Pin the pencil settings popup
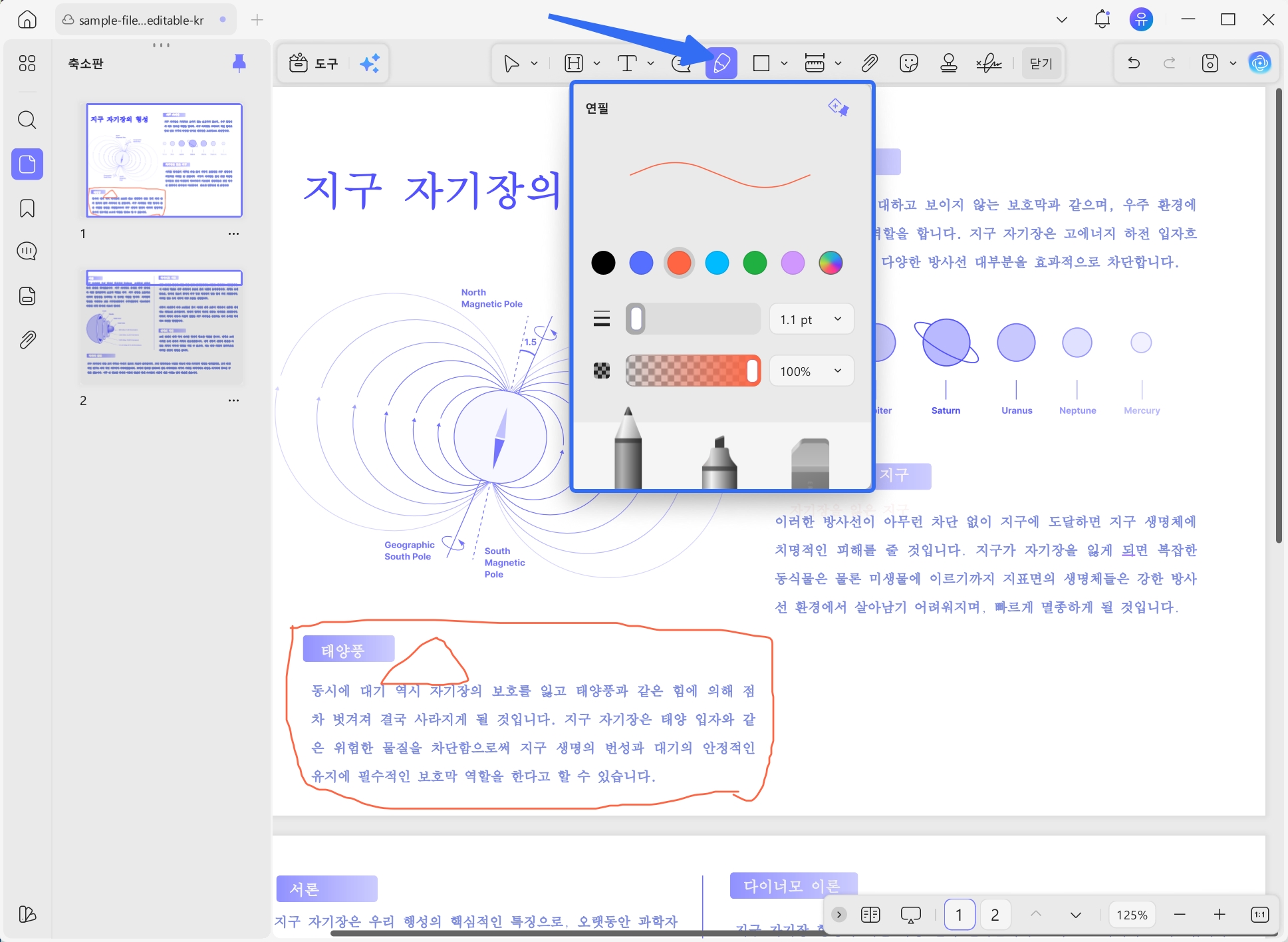Image resolution: width=1288 pixels, height=942 pixels. (838, 107)
